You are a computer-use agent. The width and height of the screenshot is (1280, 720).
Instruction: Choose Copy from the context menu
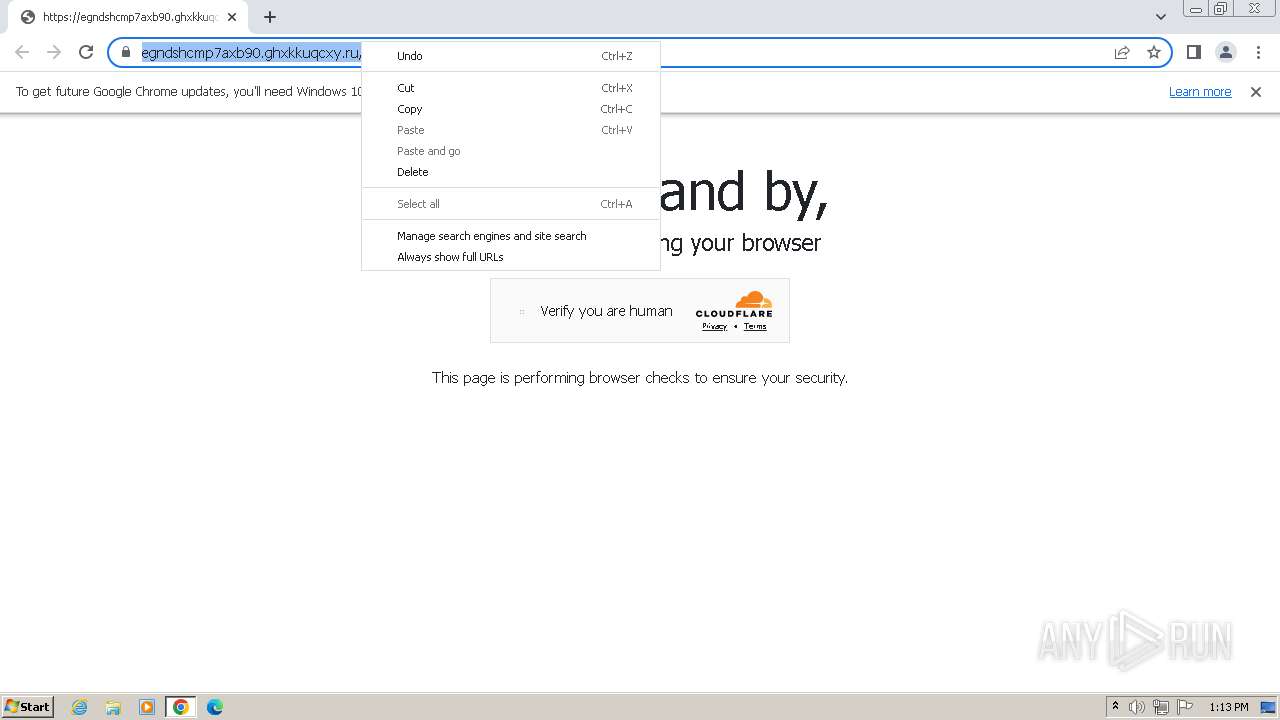(x=511, y=109)
